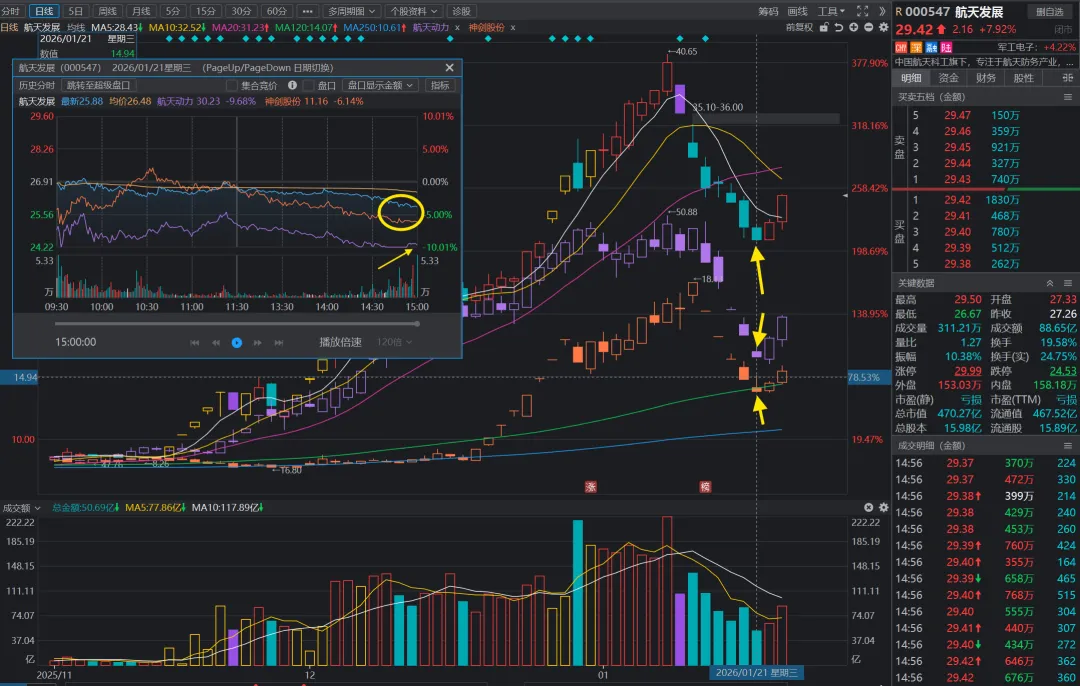Open the more periods (•••) button
1080x686 pixels.
click(x=307, y=11)
